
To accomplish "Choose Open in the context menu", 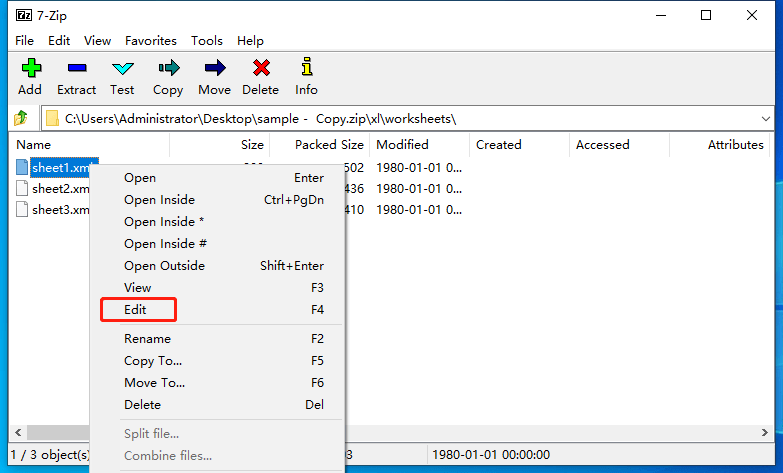I will point(218,178).
